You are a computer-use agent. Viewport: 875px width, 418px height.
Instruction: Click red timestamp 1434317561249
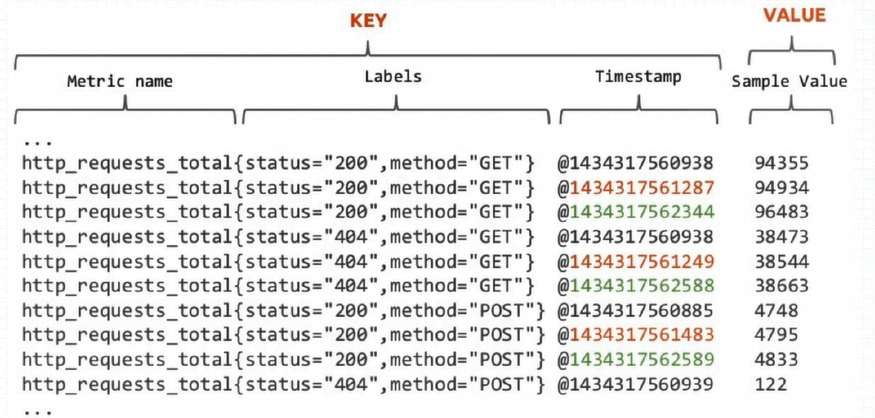[x=641, y=261]
